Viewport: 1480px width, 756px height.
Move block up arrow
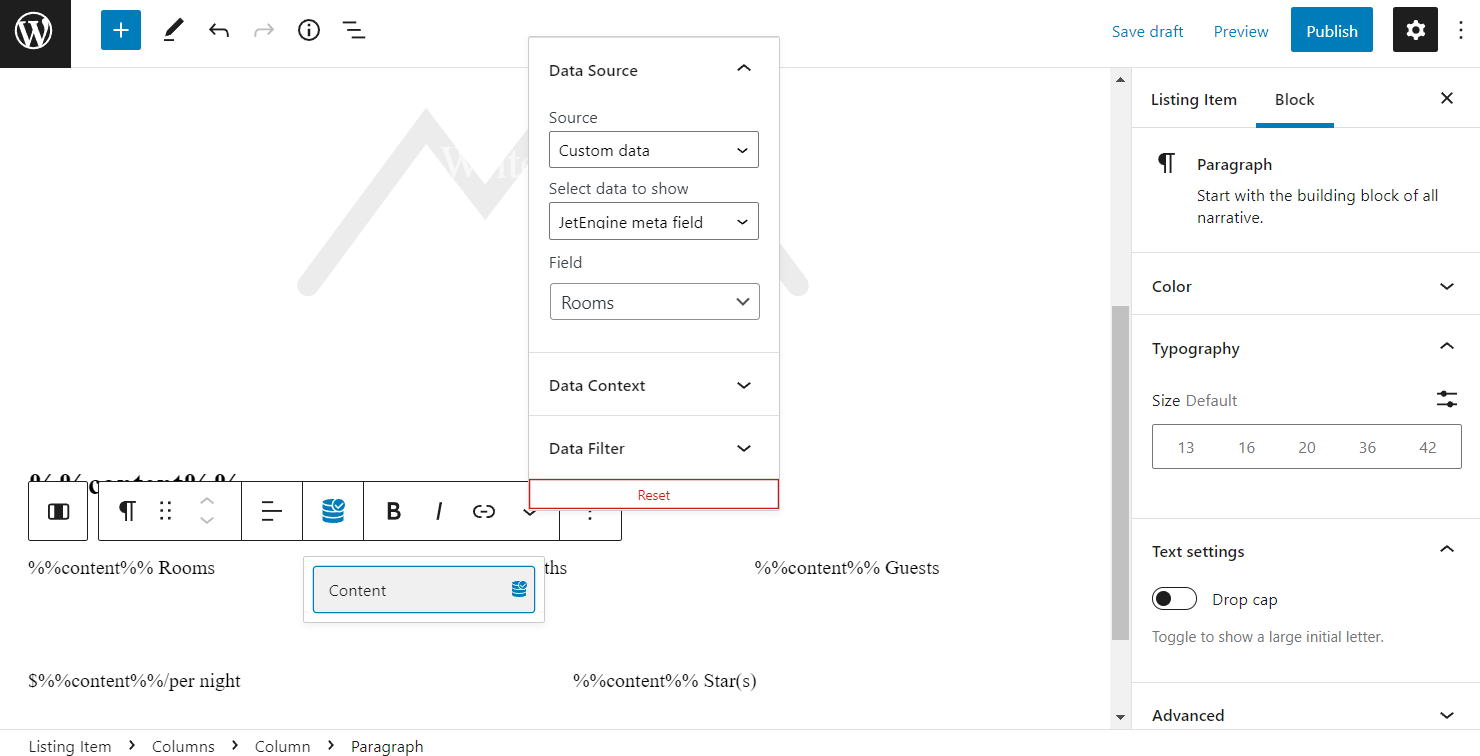(207, 501)
